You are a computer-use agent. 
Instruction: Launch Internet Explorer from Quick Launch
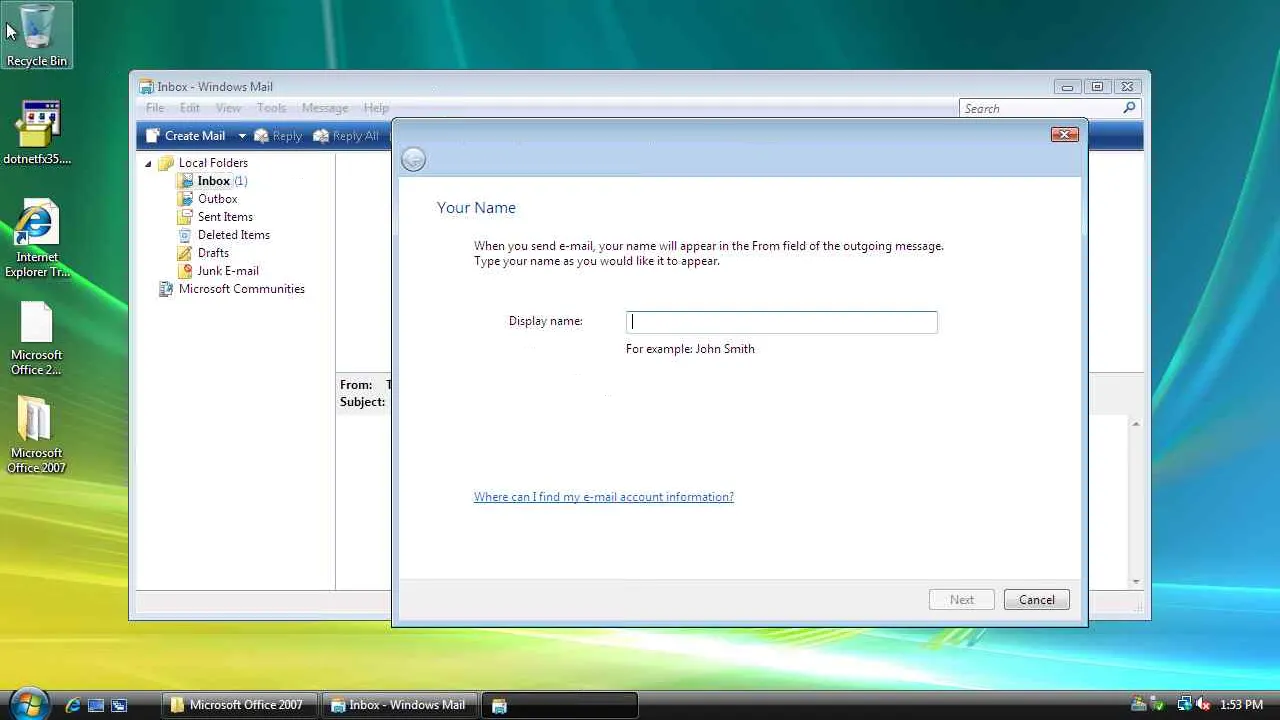pyautogui.click(x=73, y=705)
